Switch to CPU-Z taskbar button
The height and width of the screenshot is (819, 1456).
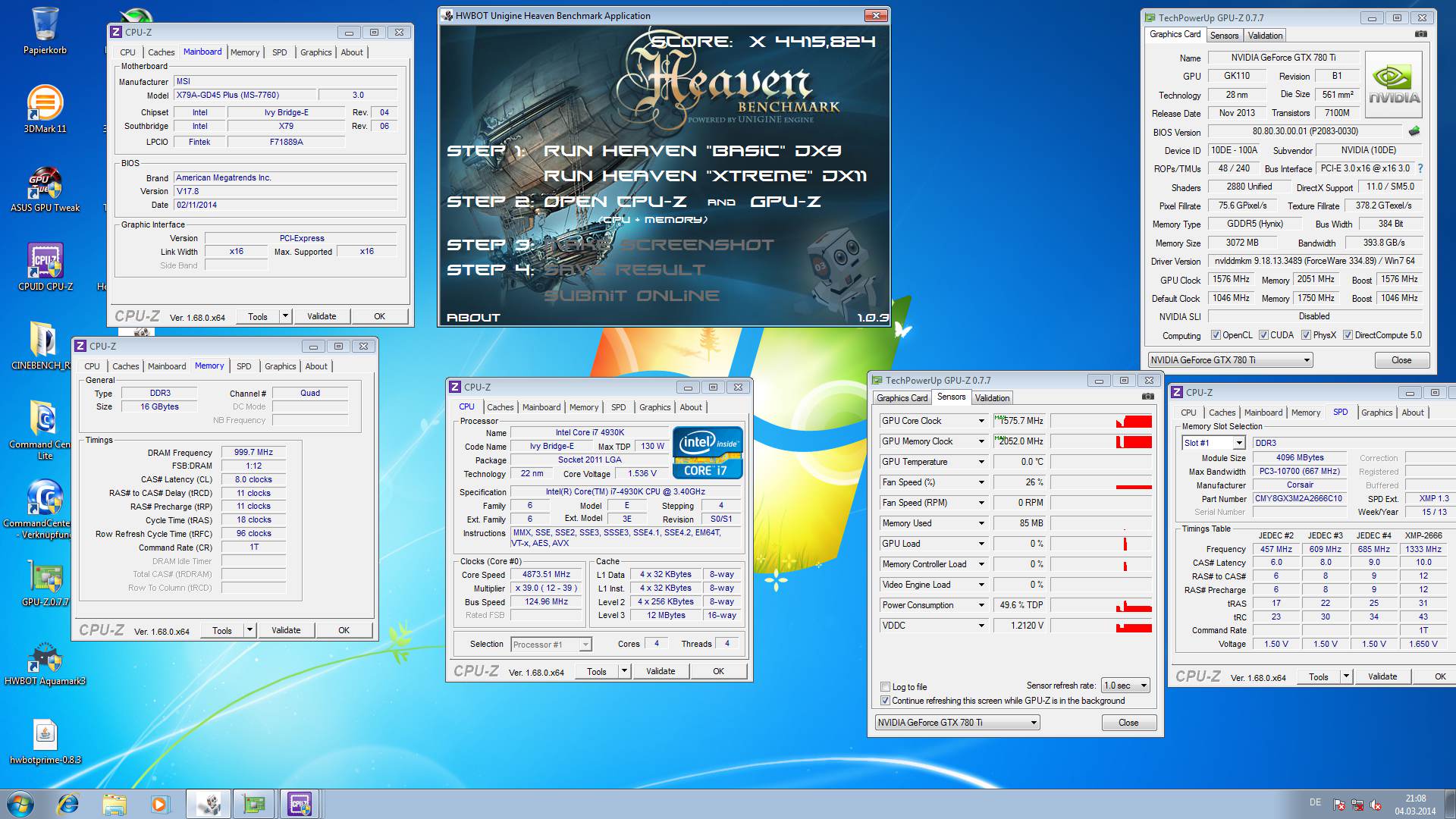coord(300,804)
